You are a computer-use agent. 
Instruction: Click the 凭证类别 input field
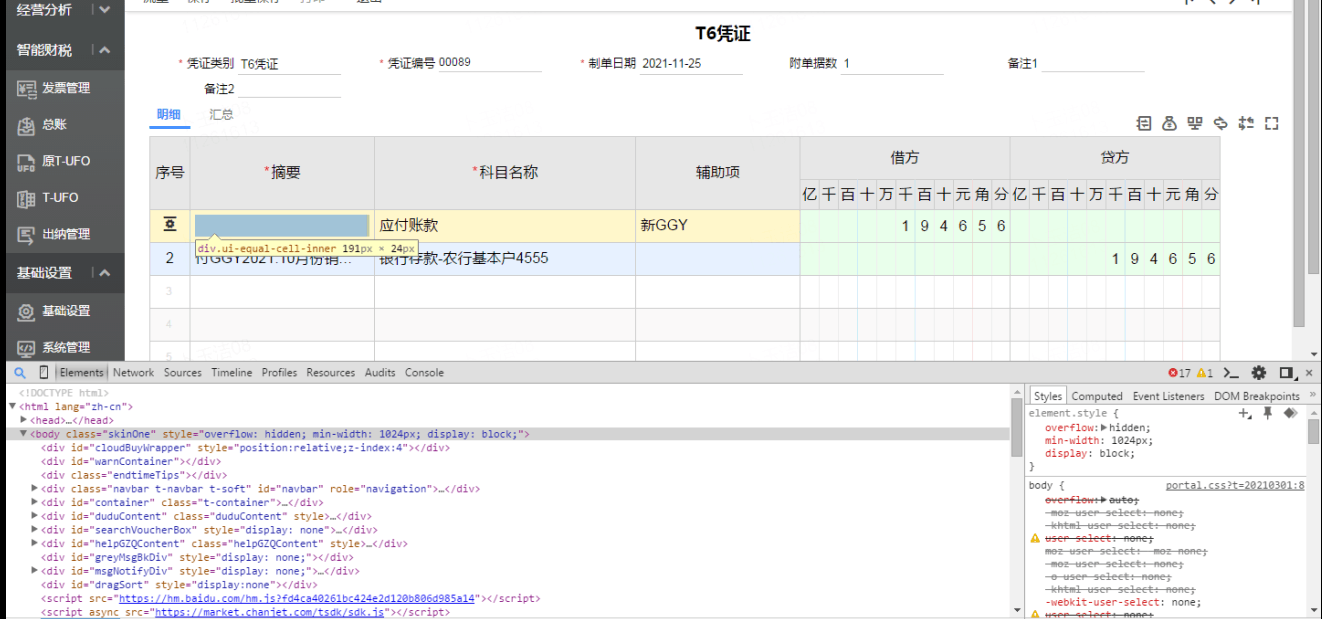290,64
